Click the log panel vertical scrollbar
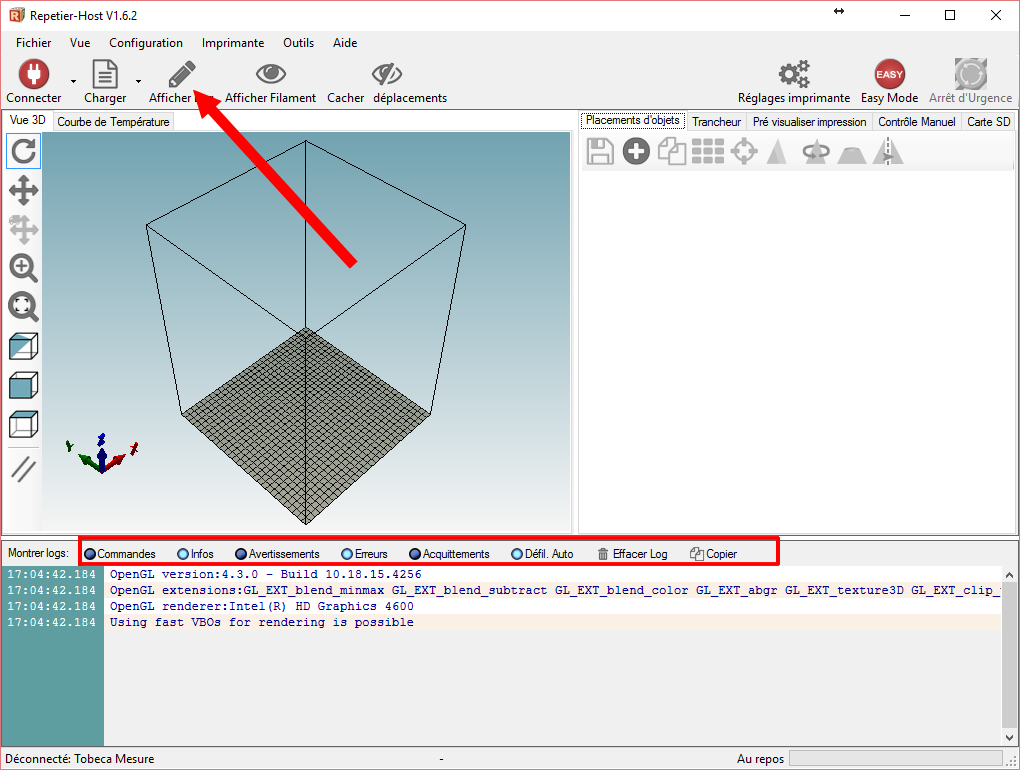 click(1009, 655)
